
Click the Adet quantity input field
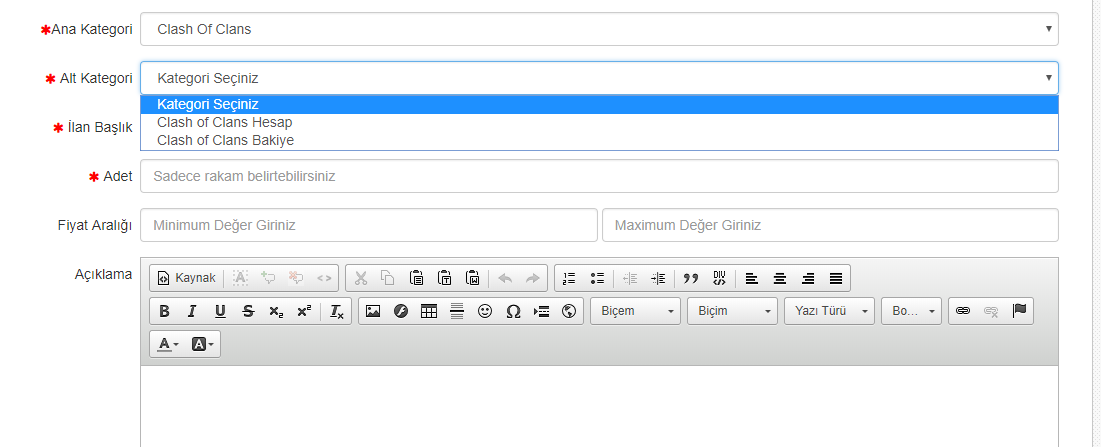[599, 176]
